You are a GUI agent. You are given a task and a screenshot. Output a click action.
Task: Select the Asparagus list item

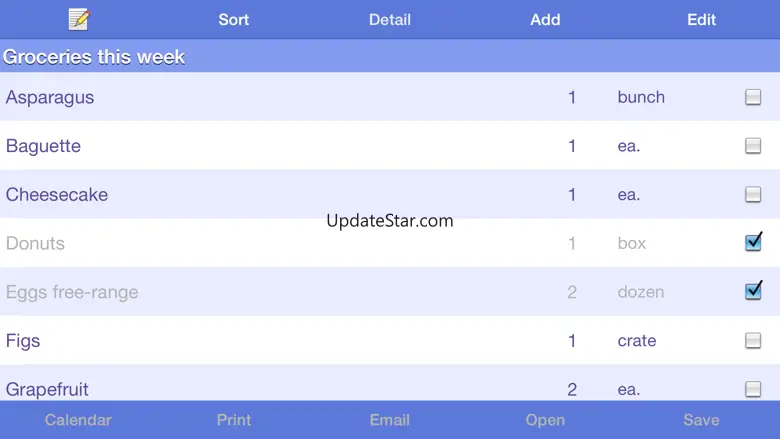[x=50, y=97]
